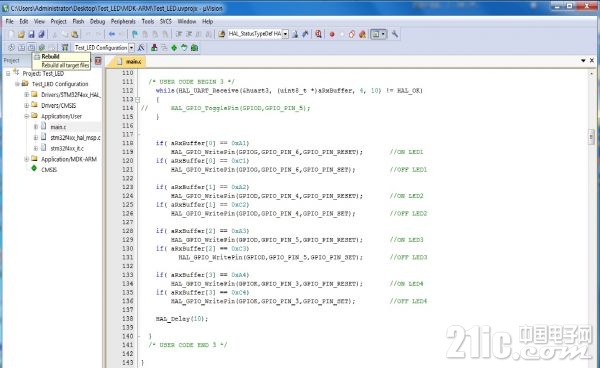
Task: Select stm32f4xx_it.c in project tree
Action: click(67, 148)
